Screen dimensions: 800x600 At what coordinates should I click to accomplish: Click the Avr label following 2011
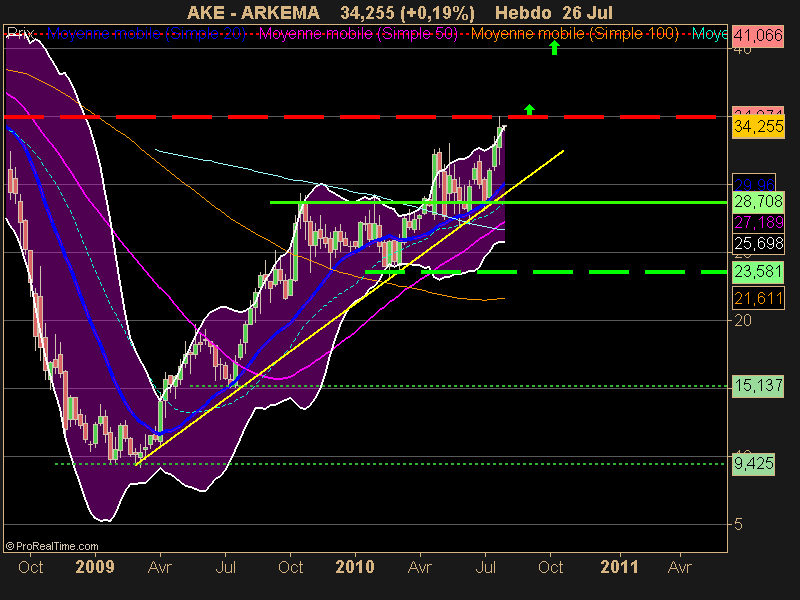pyautogui.click(x=680, y=567)
